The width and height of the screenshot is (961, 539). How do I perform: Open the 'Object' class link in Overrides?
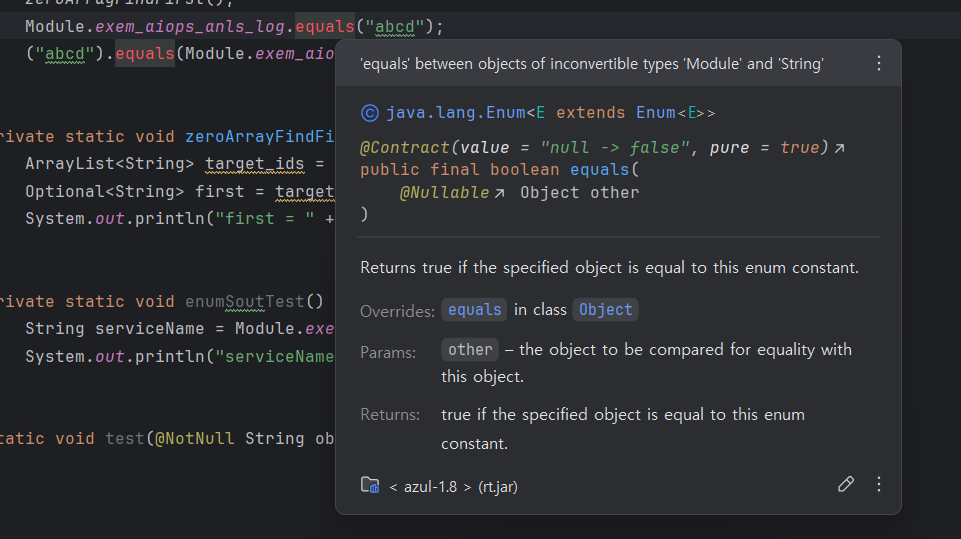(606, 310)
